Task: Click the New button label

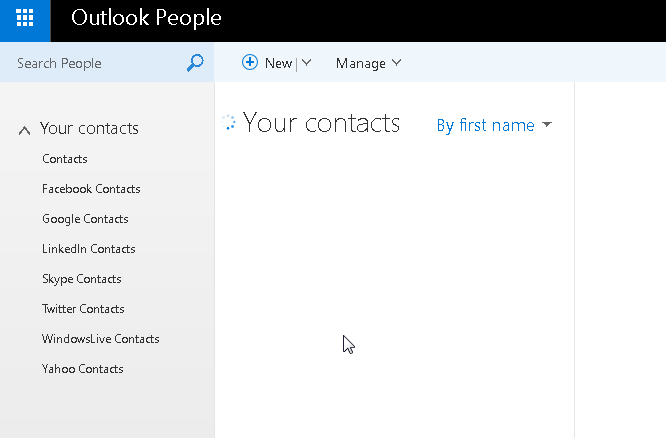Action: point(278,63)
